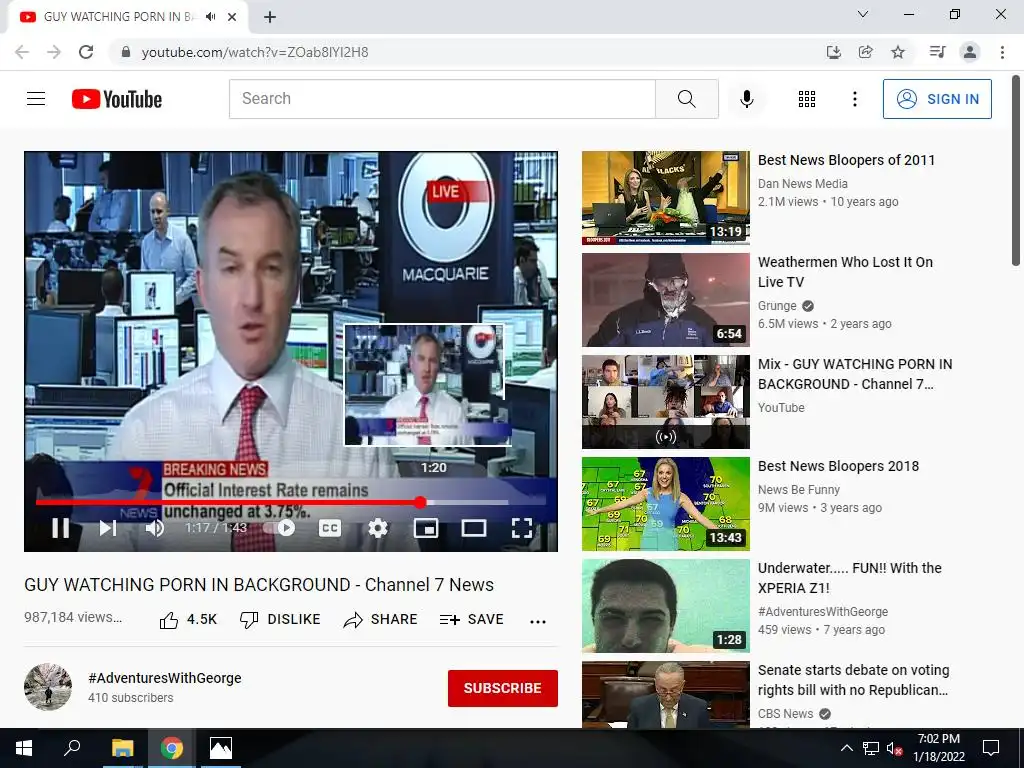
Task: Open the YouTube settings three-dot menu
Action: (x=854, y=99)
